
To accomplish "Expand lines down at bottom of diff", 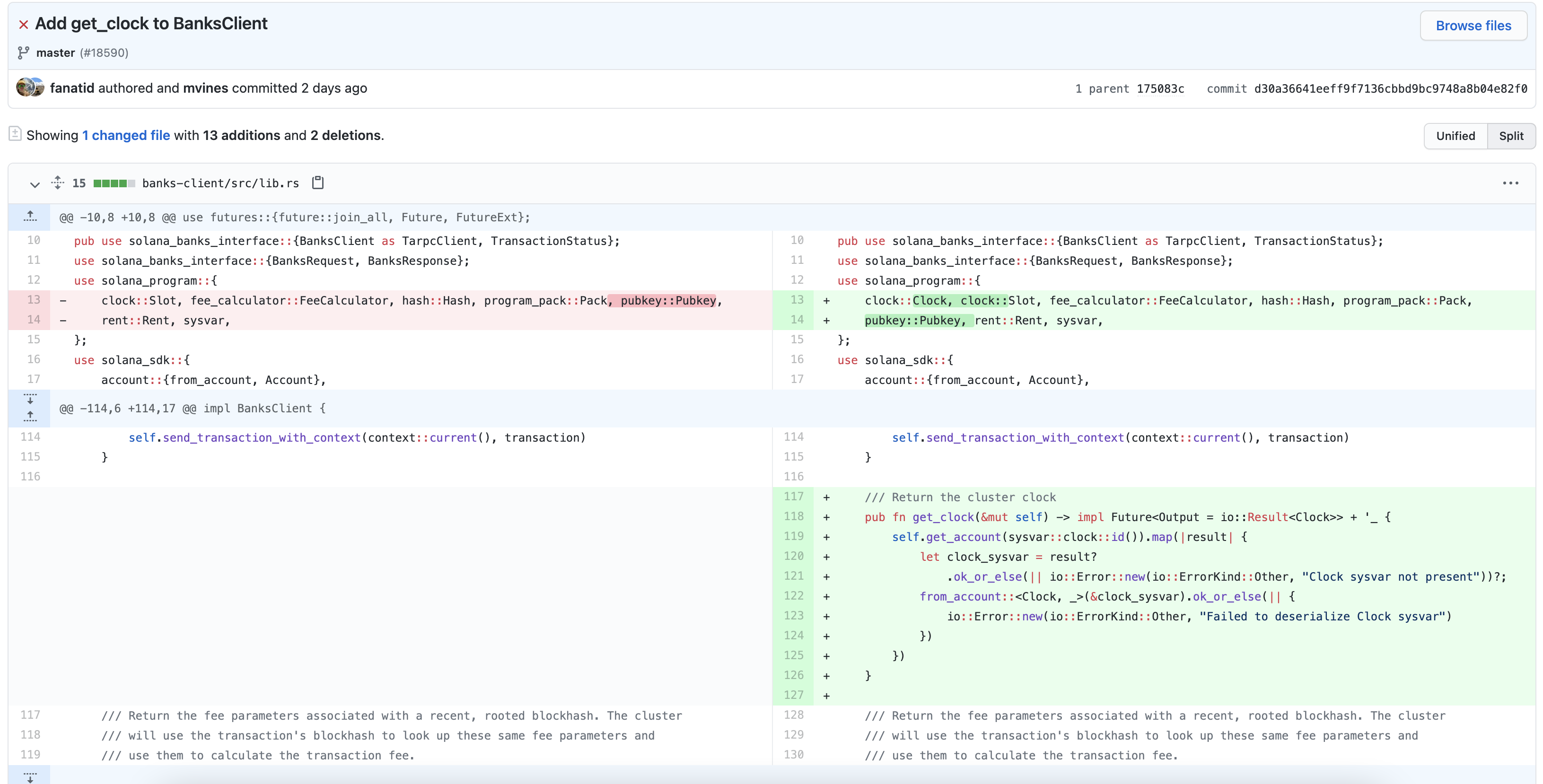I will coord(30,776).
